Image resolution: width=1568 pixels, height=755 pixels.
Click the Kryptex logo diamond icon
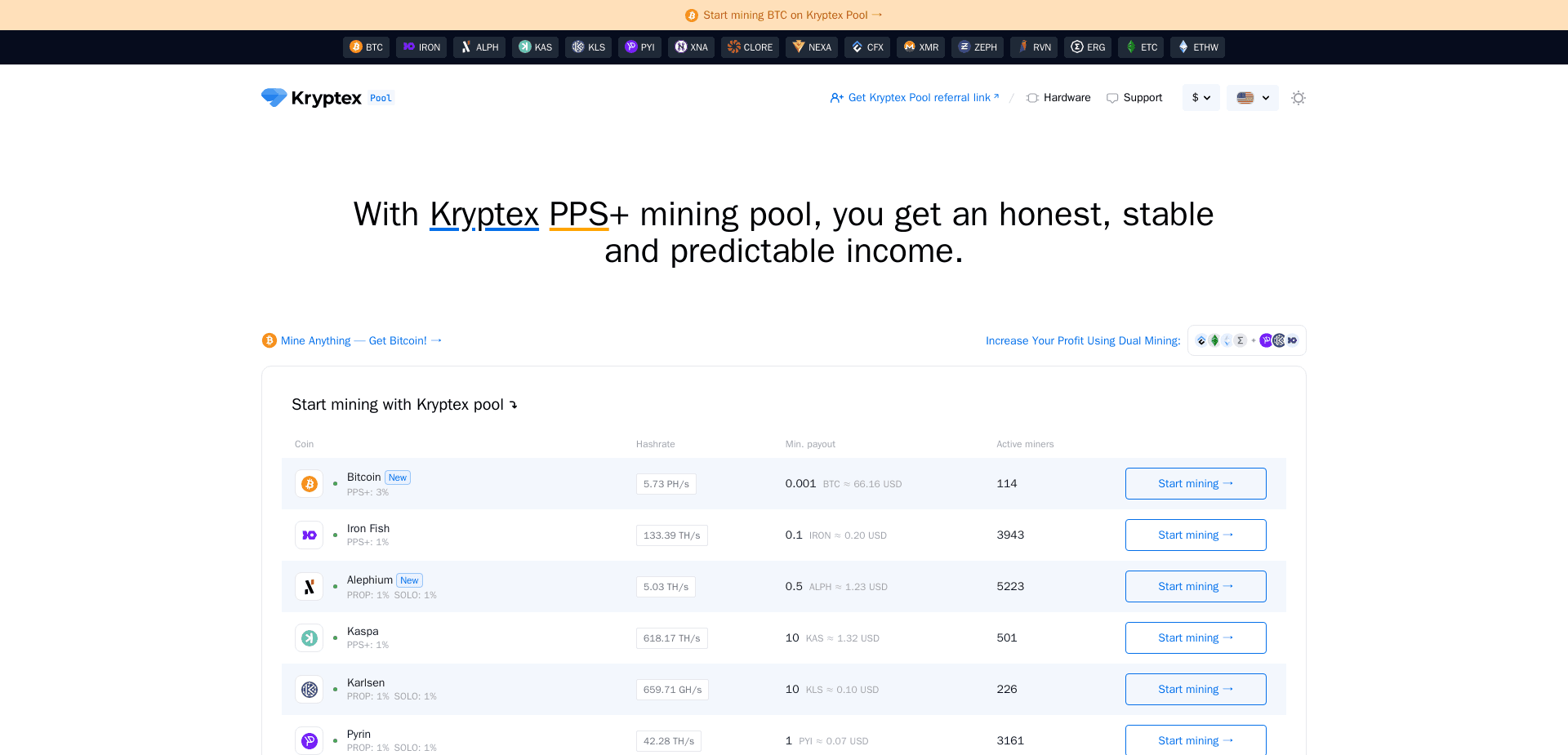click(x=273, y=97)
